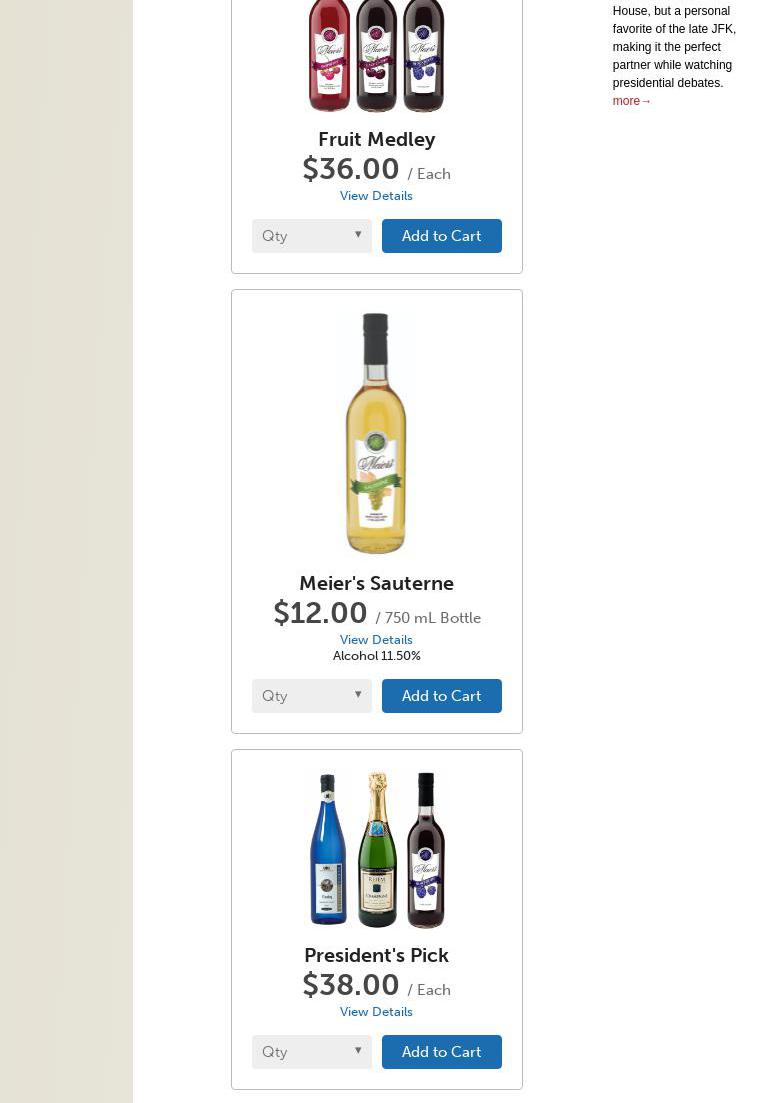
Task: Click the Meier's Sauterne bottle image
Action: click(x=376, y=433)
